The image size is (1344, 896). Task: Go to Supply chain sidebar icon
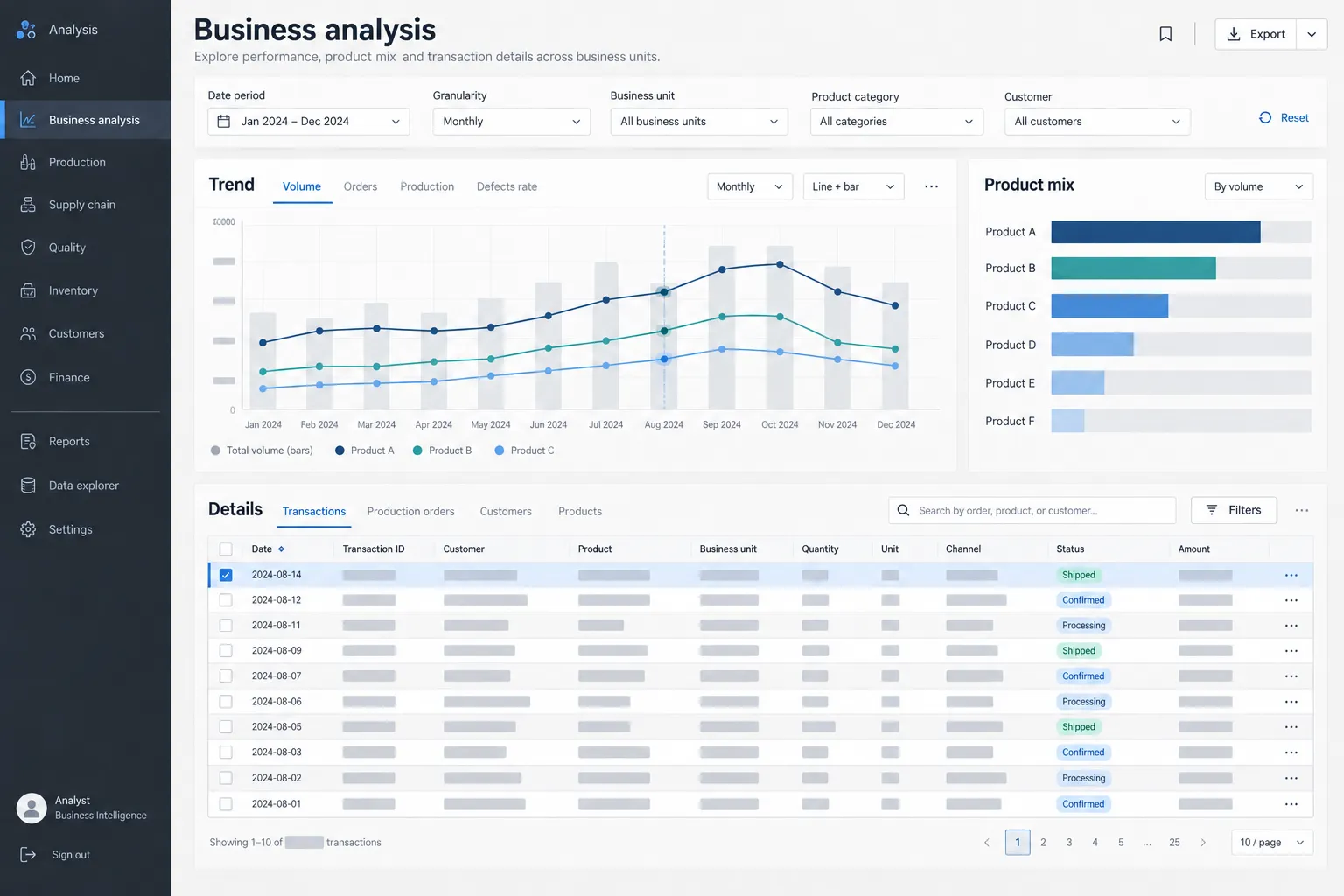click(x=28, y=205)
